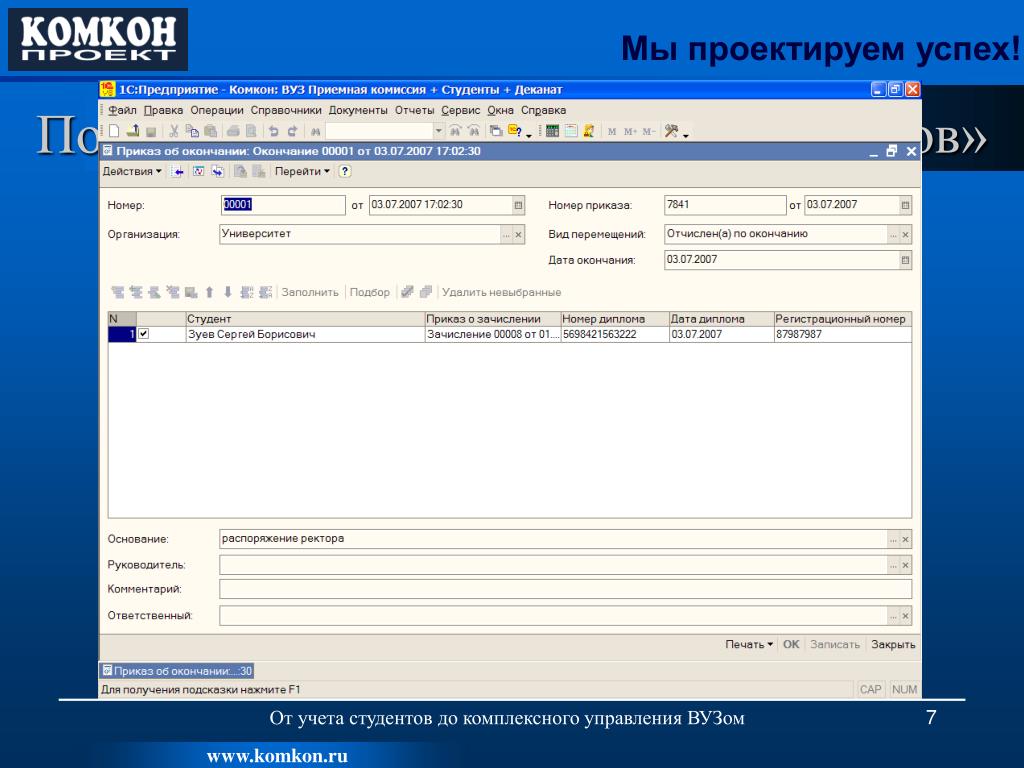1024x768 pixels.
Task: Click the Записать button
Action: (835, 644)
